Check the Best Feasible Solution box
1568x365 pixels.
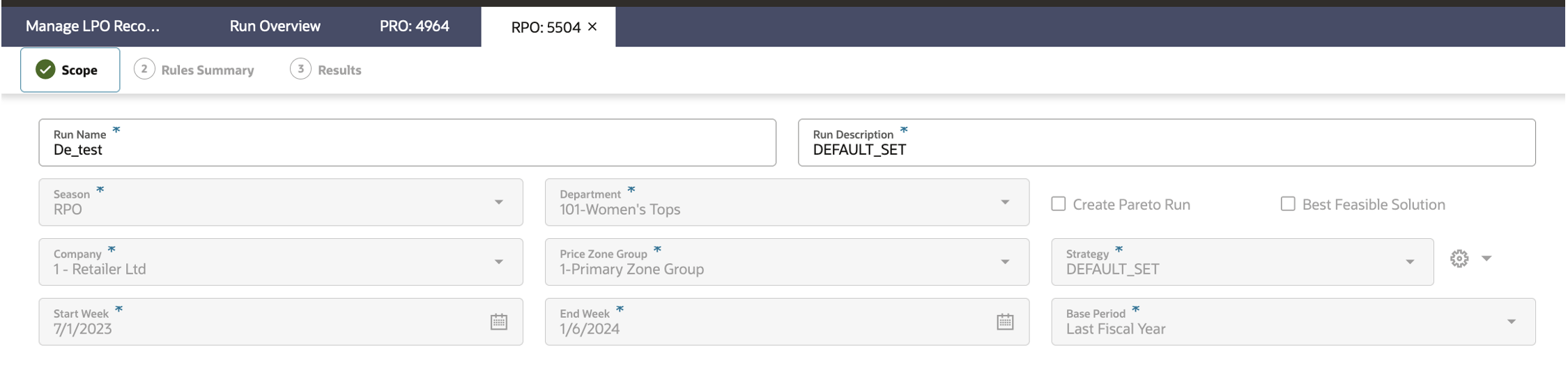pyautogui.click(x=1288, y=204)
